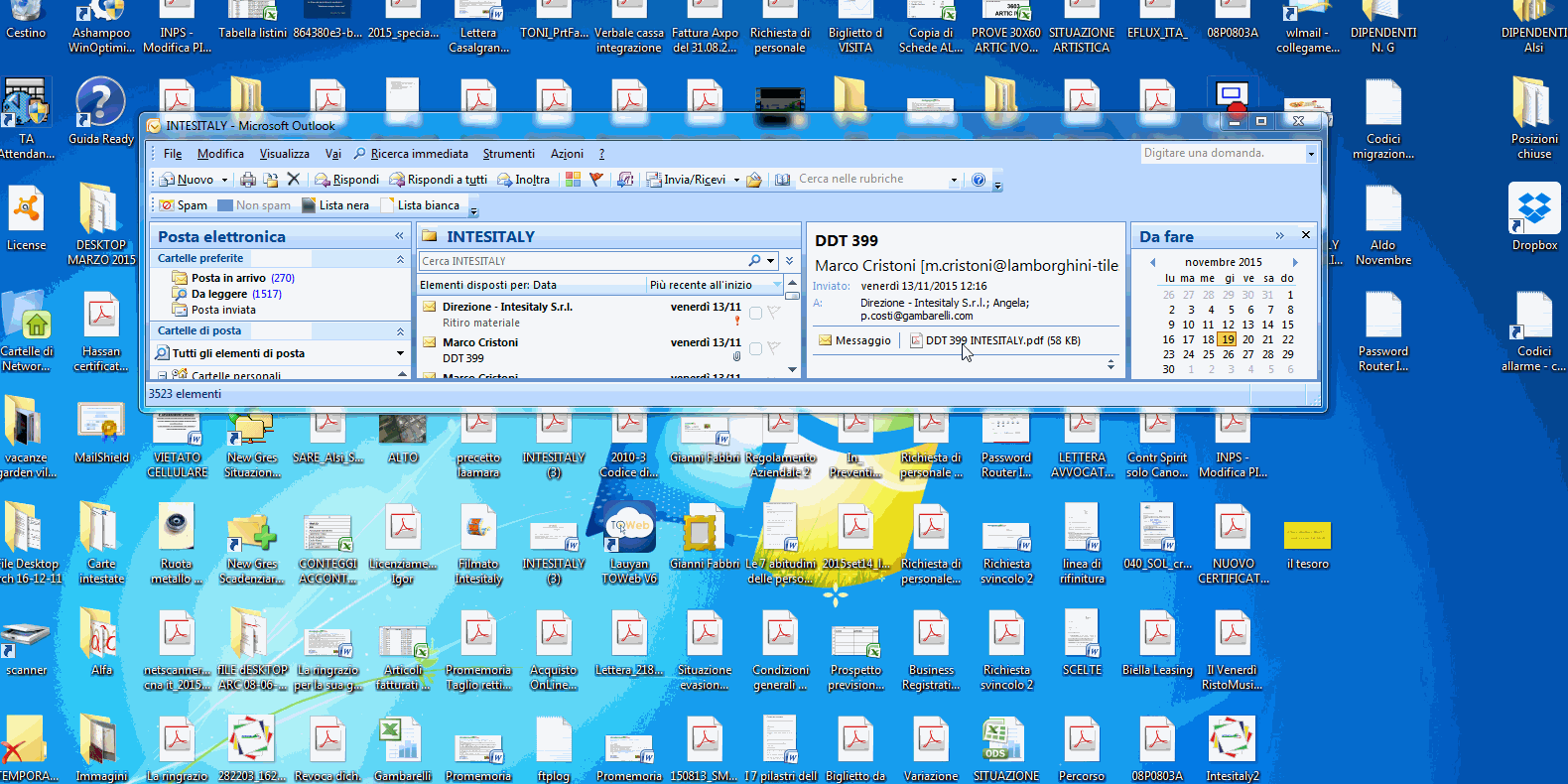Open the DDT 399 INTESITALY.pdf attachment

pyautogui.click(x=995, y=340)
